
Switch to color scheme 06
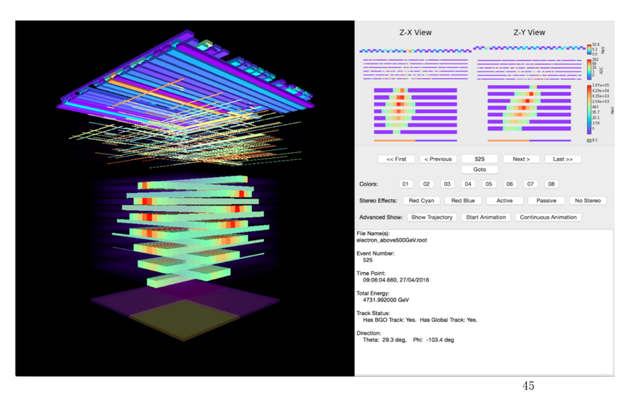(x=509, y=184)
